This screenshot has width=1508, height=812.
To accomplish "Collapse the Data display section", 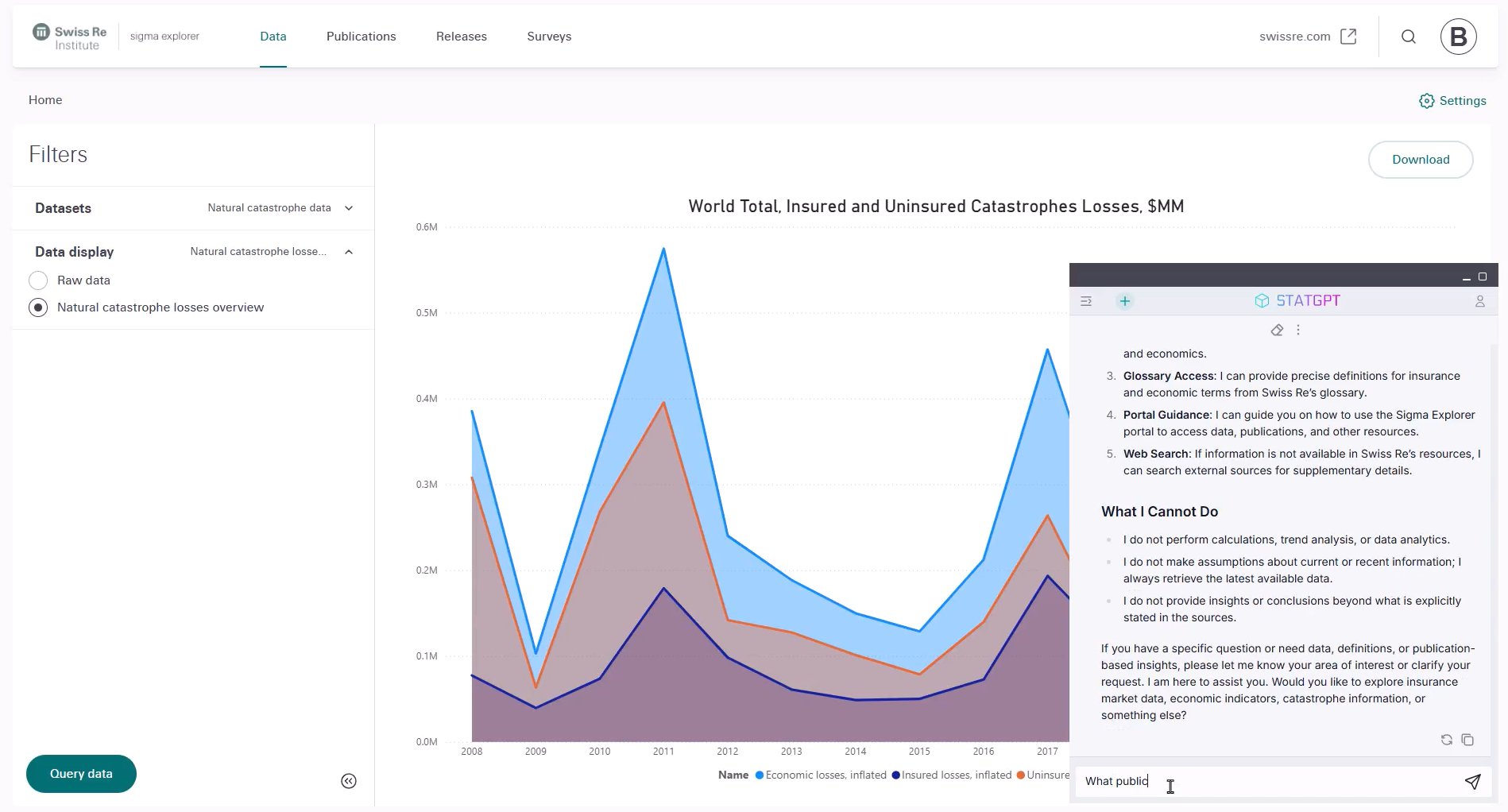I will point(349,252).
